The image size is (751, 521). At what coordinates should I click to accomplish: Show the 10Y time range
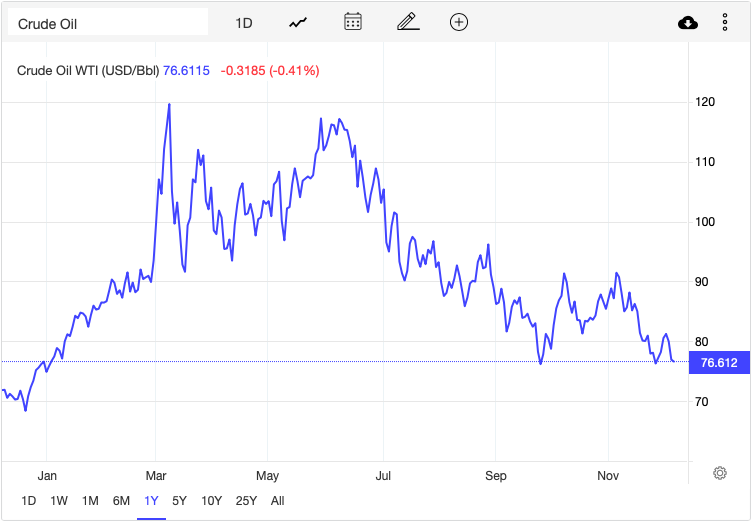[211, 500]
